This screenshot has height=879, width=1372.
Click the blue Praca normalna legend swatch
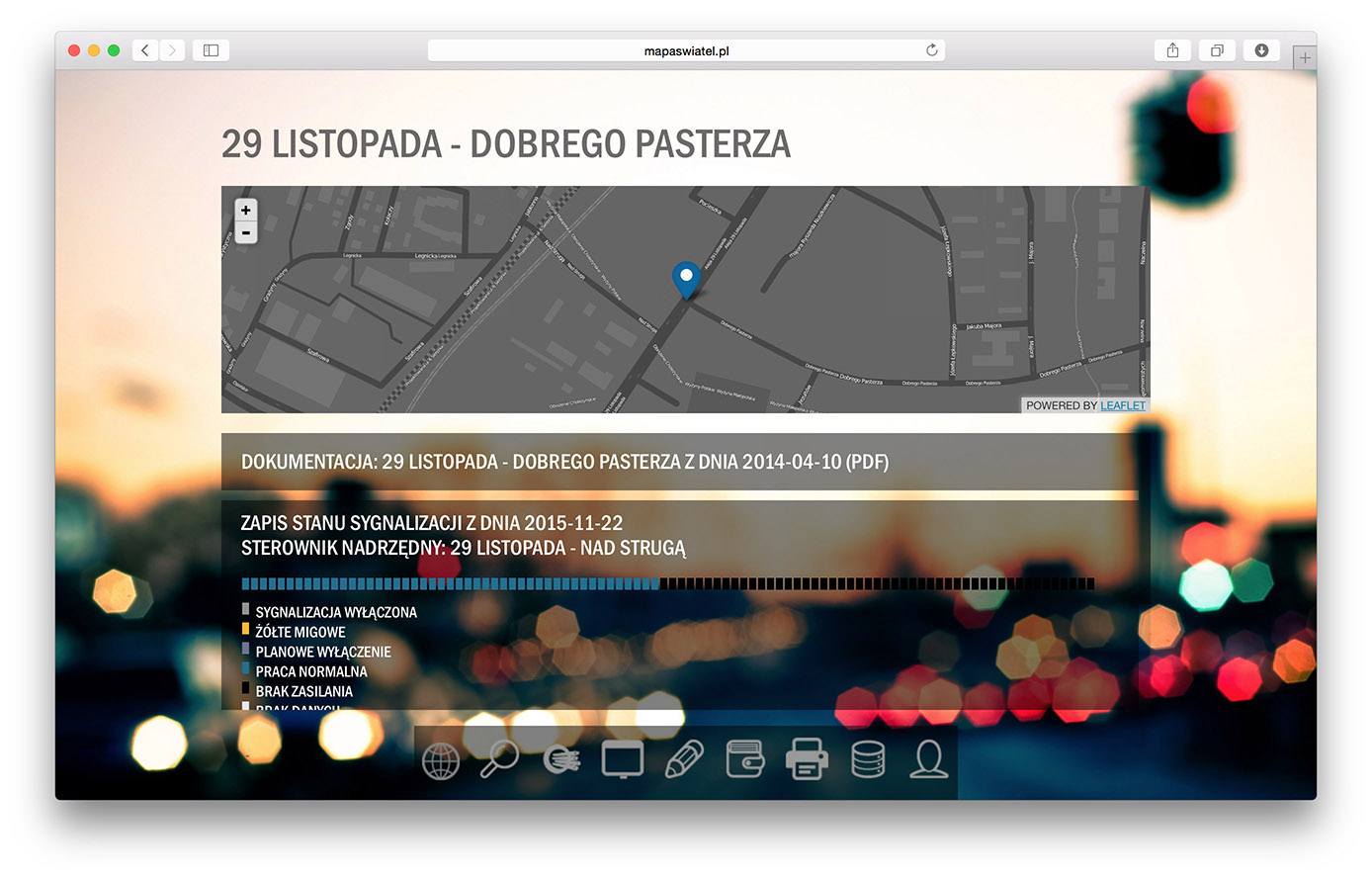pos(245,668)
